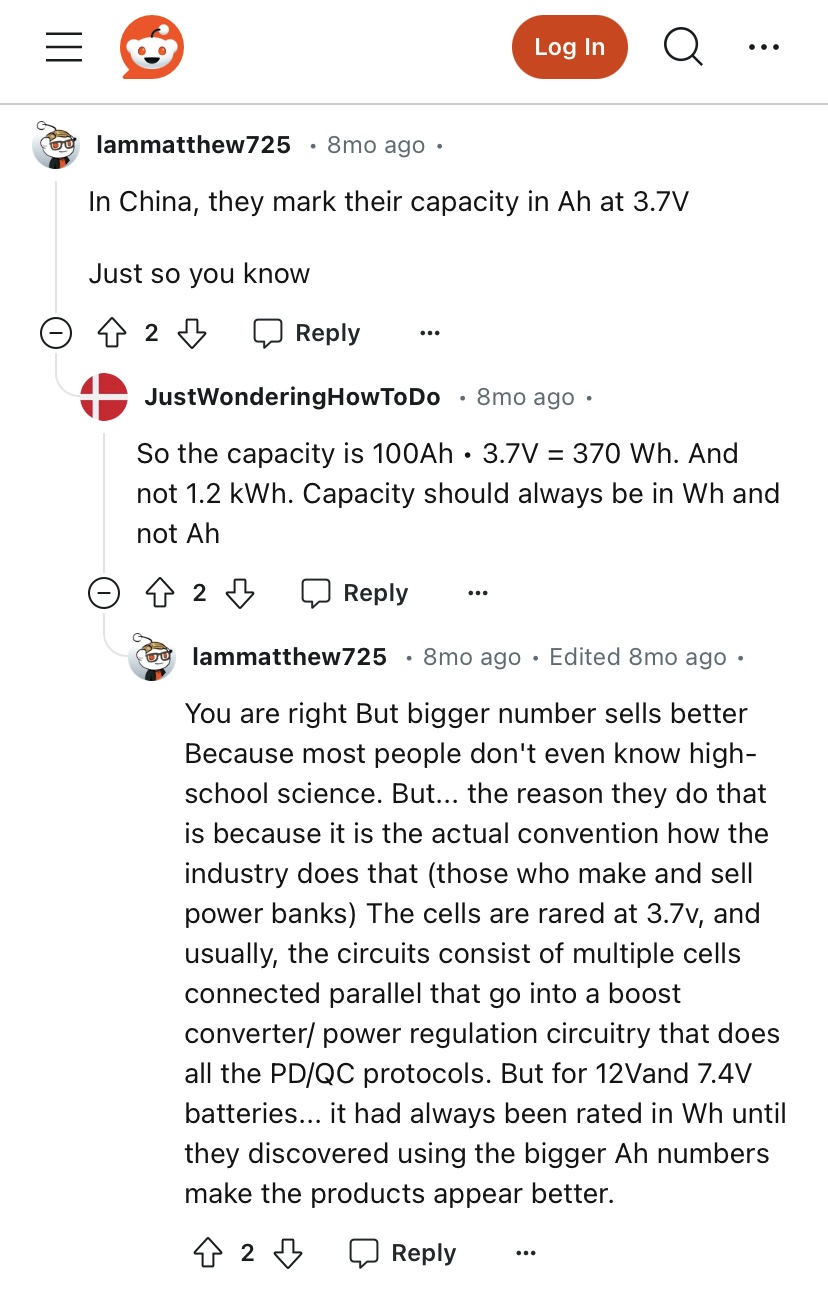Click JustWonderingHowToDo's Danish flag avatar
Screen dimensions: 828x1301
click(x=104, y=397)
